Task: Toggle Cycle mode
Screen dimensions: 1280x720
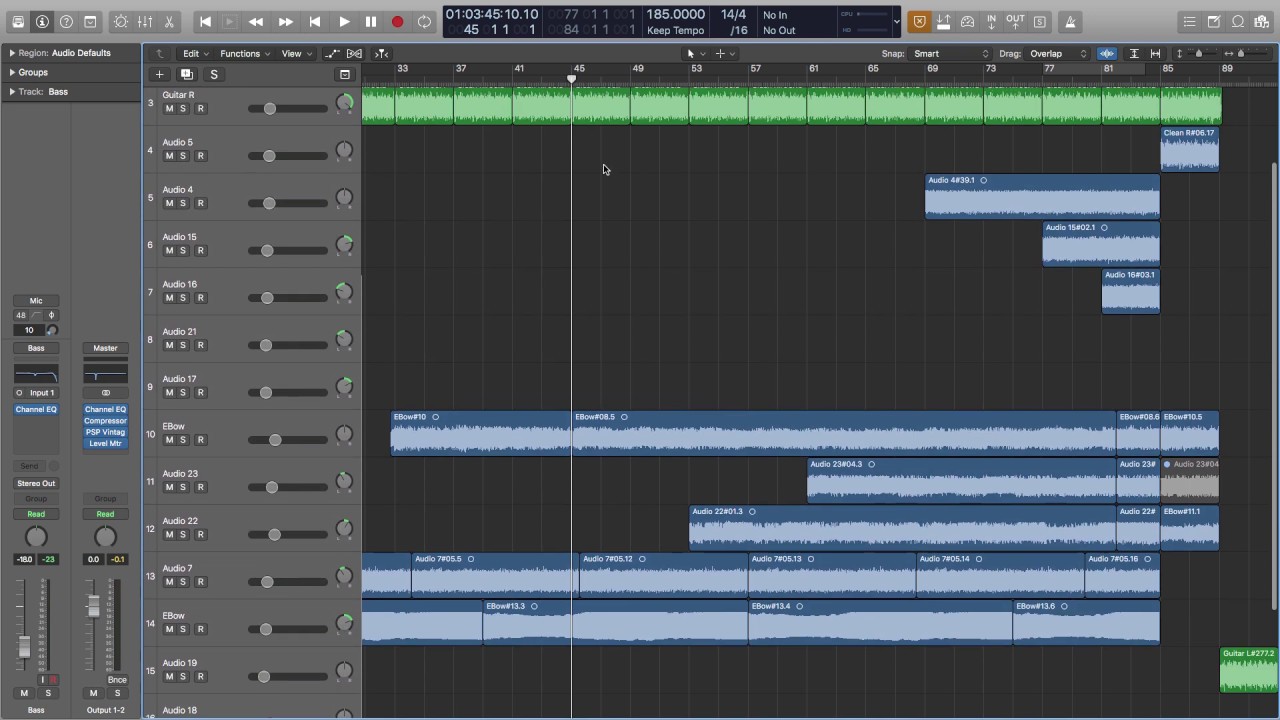Action: point(425,22)
